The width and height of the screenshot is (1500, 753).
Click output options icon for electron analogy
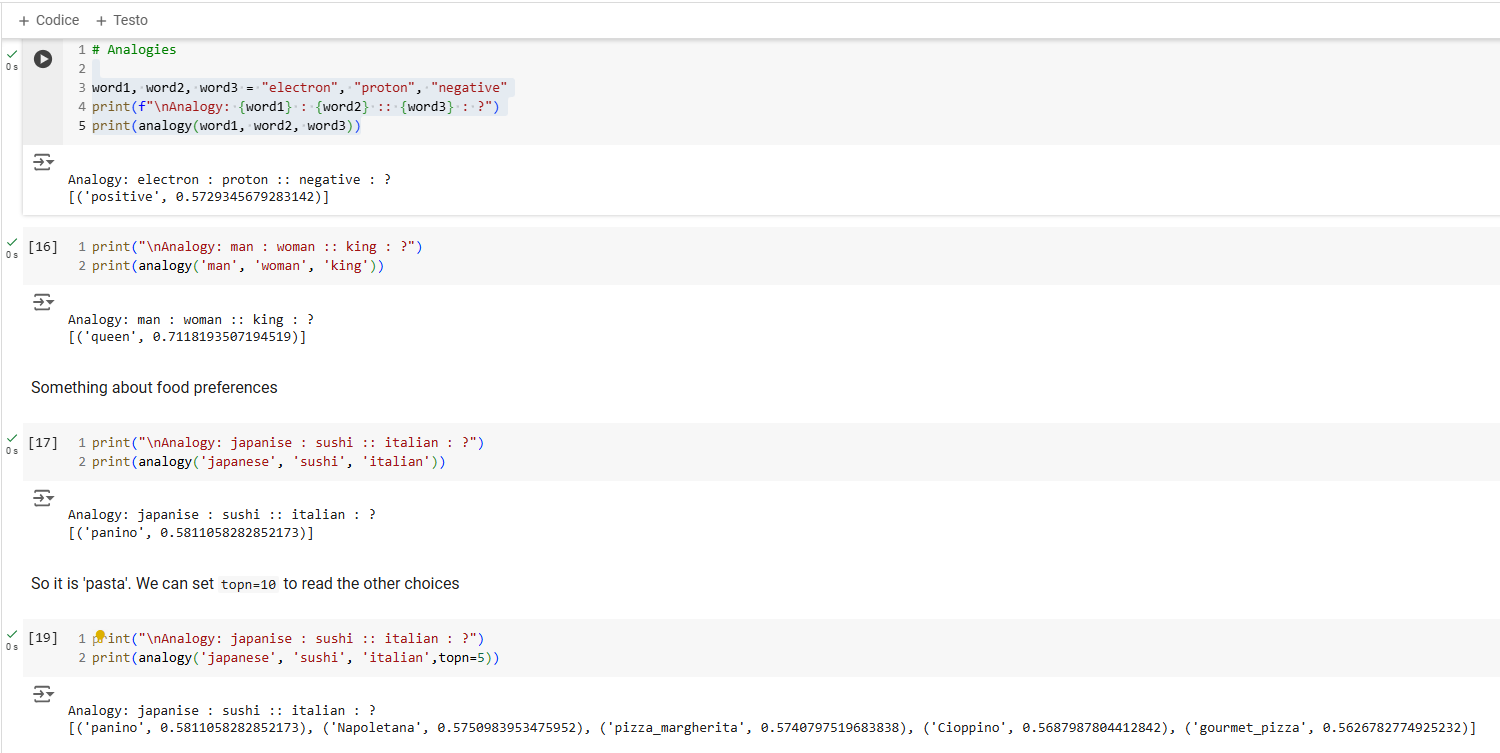(42, 162)
